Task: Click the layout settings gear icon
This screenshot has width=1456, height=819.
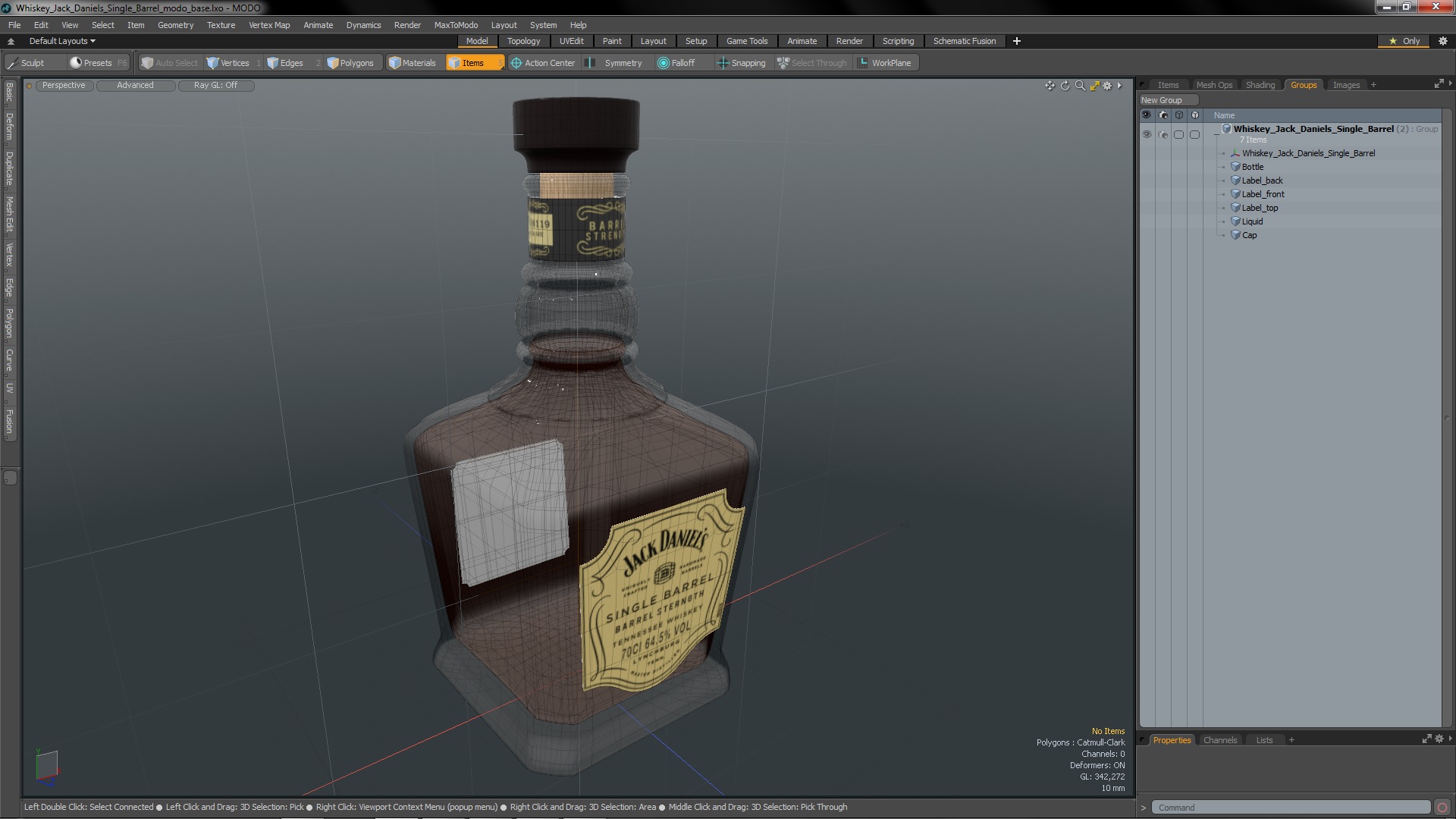Action: tap(1443, 41)
